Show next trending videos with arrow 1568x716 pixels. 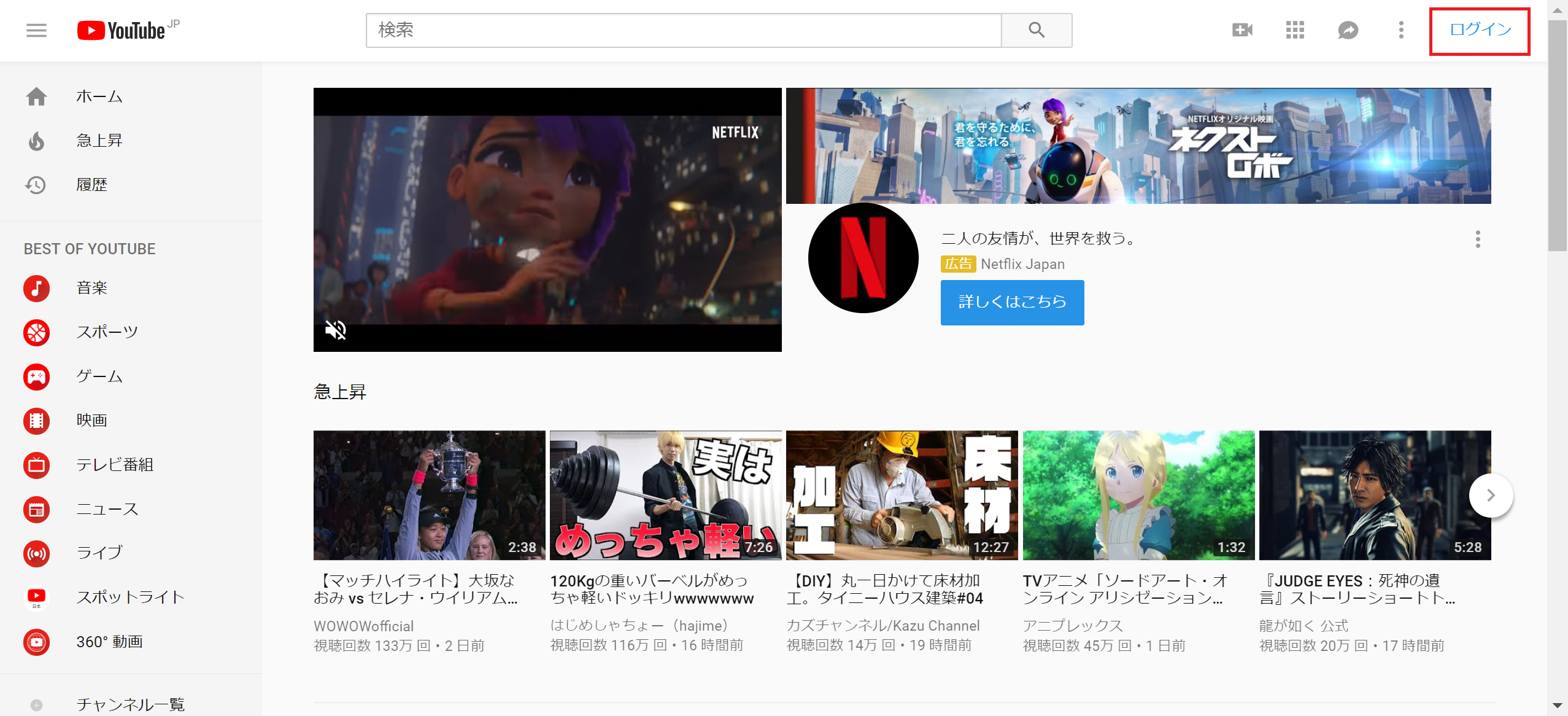point(1490,496)
